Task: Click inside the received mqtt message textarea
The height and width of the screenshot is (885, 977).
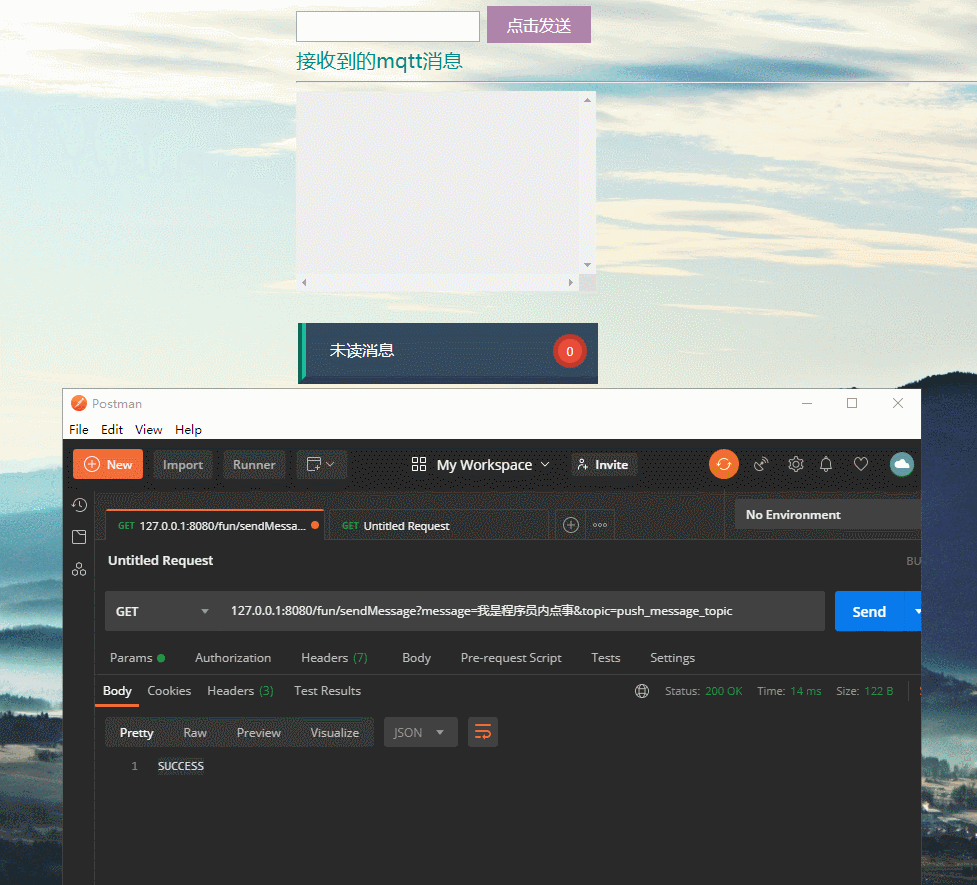Action: [437, 183]
